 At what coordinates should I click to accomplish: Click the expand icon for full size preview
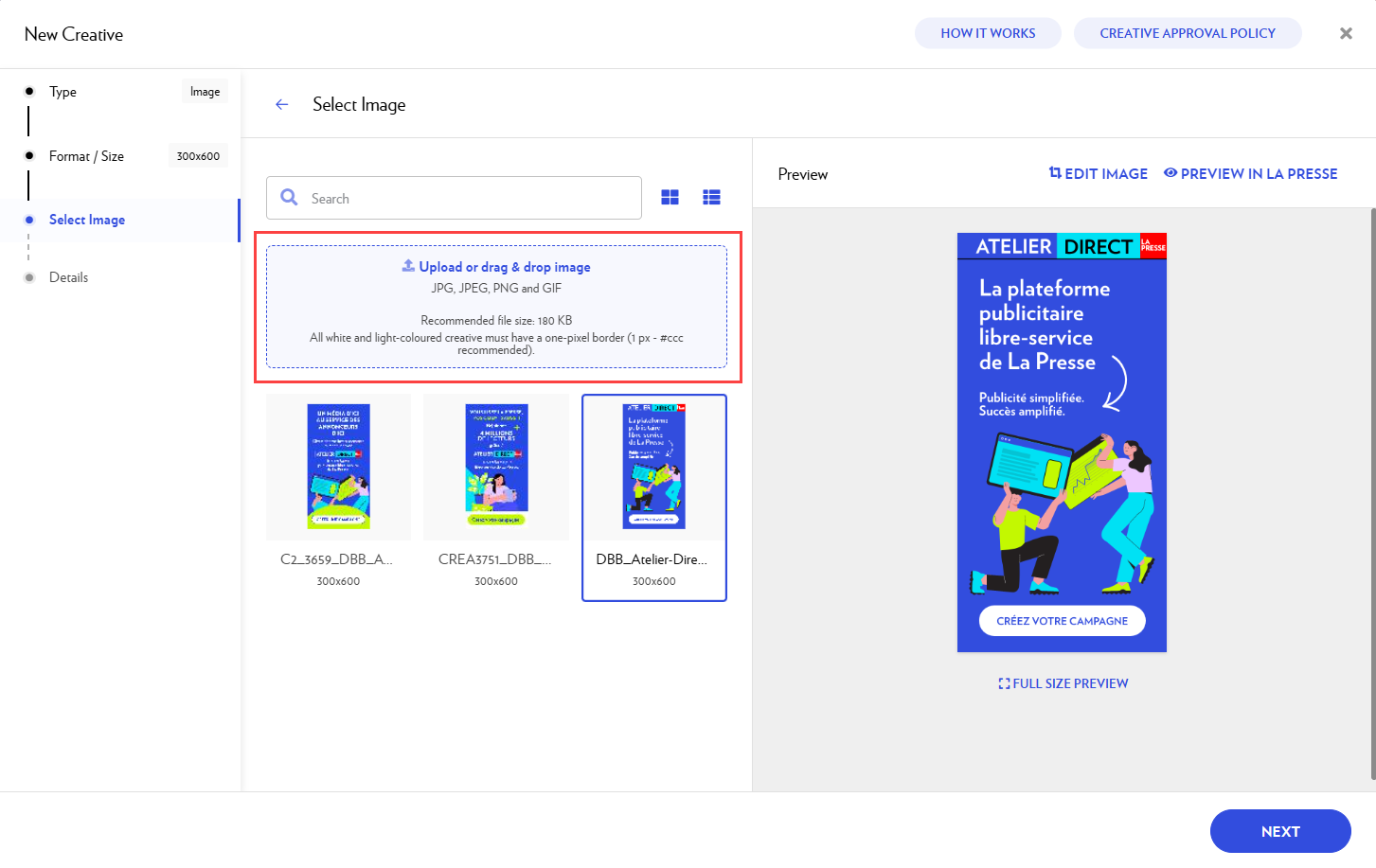pyautogui.click(x=1004, y=683)
